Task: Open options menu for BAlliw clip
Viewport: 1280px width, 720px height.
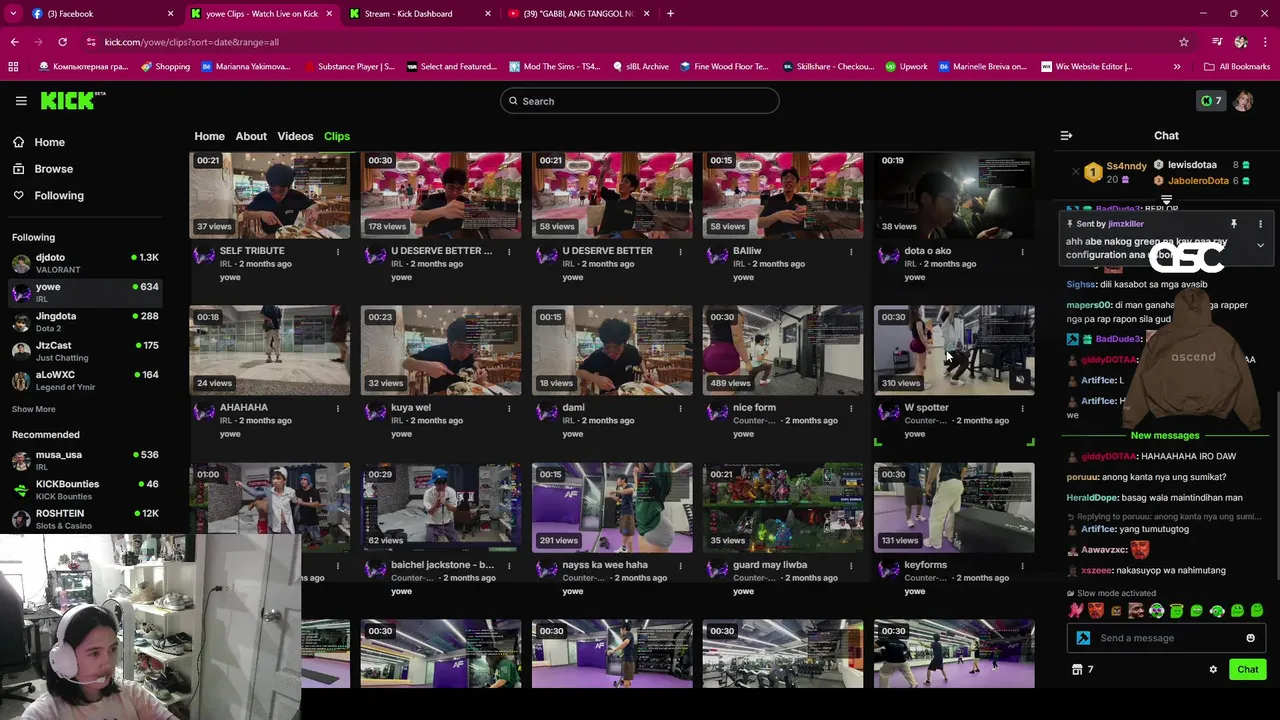Action: [x=851, y=252]
